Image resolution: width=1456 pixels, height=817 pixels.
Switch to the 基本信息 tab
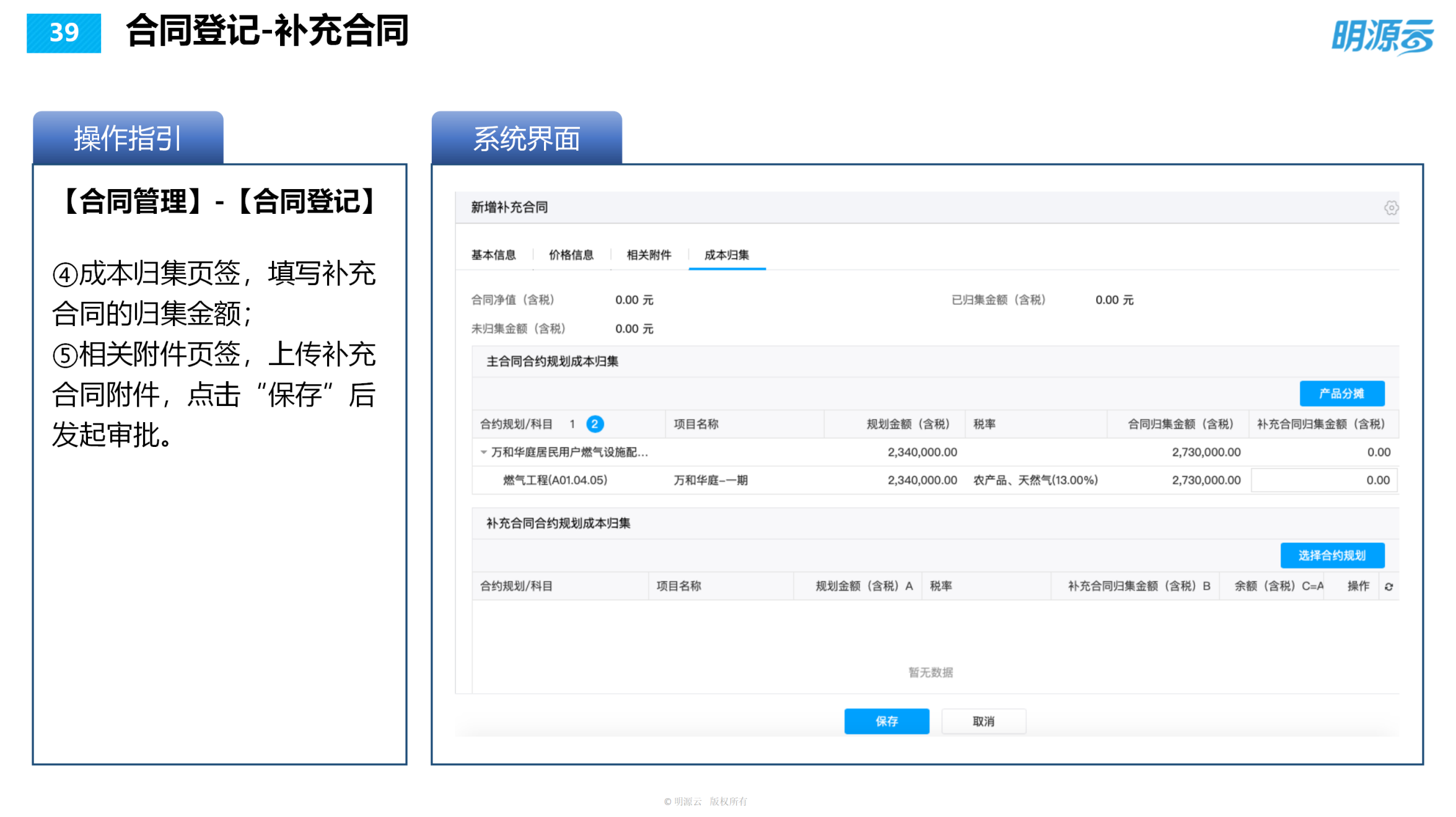pyautogui.click(x=493, y=254)
